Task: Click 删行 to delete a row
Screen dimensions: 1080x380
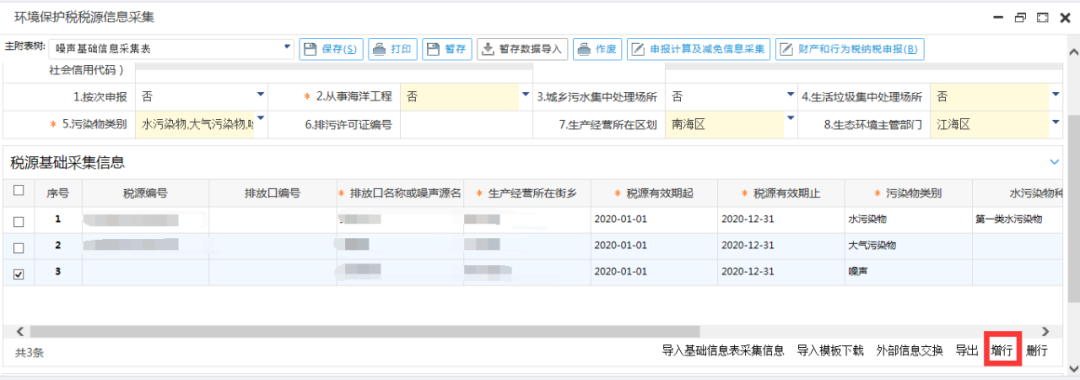Action: [1037, 350]
